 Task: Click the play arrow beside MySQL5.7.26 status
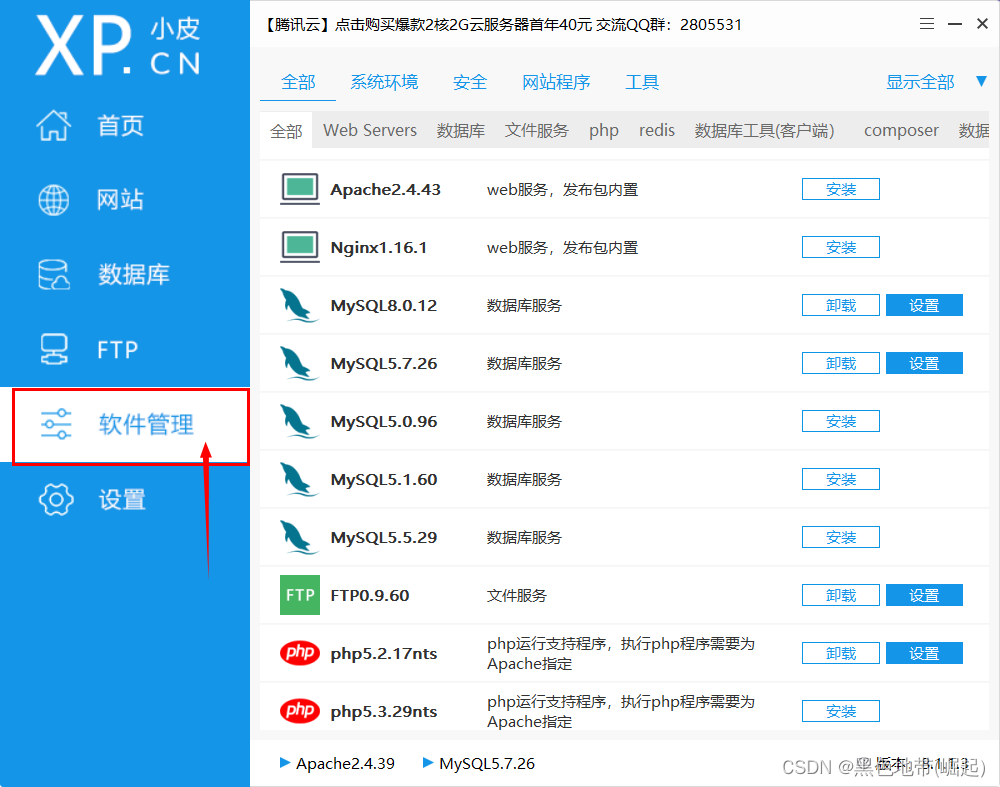pos(428,762)
